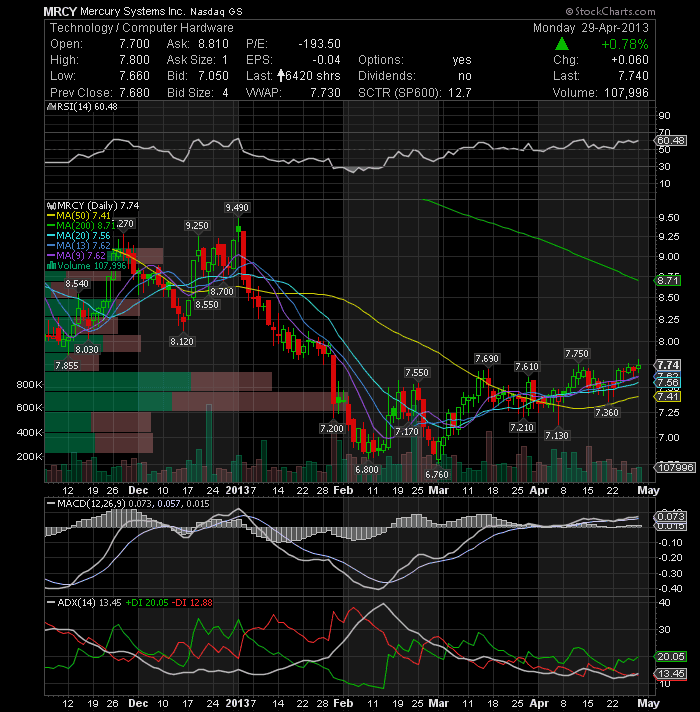
Task: Click the 7.855 price label
Action: point(67,366)
